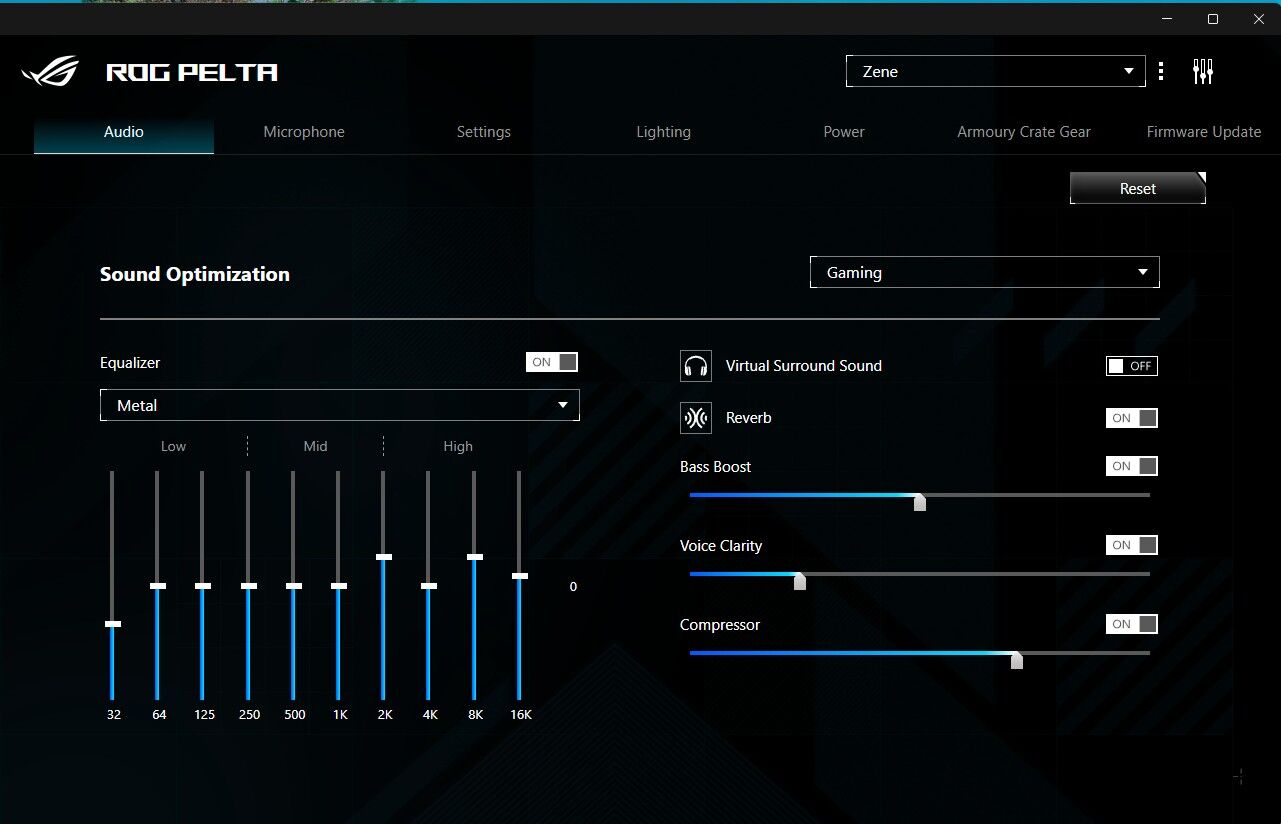Click the Bass Boost slider handle
This screenshot has width=1281, height=824.
pyautogui.click(x=920, y=502)
